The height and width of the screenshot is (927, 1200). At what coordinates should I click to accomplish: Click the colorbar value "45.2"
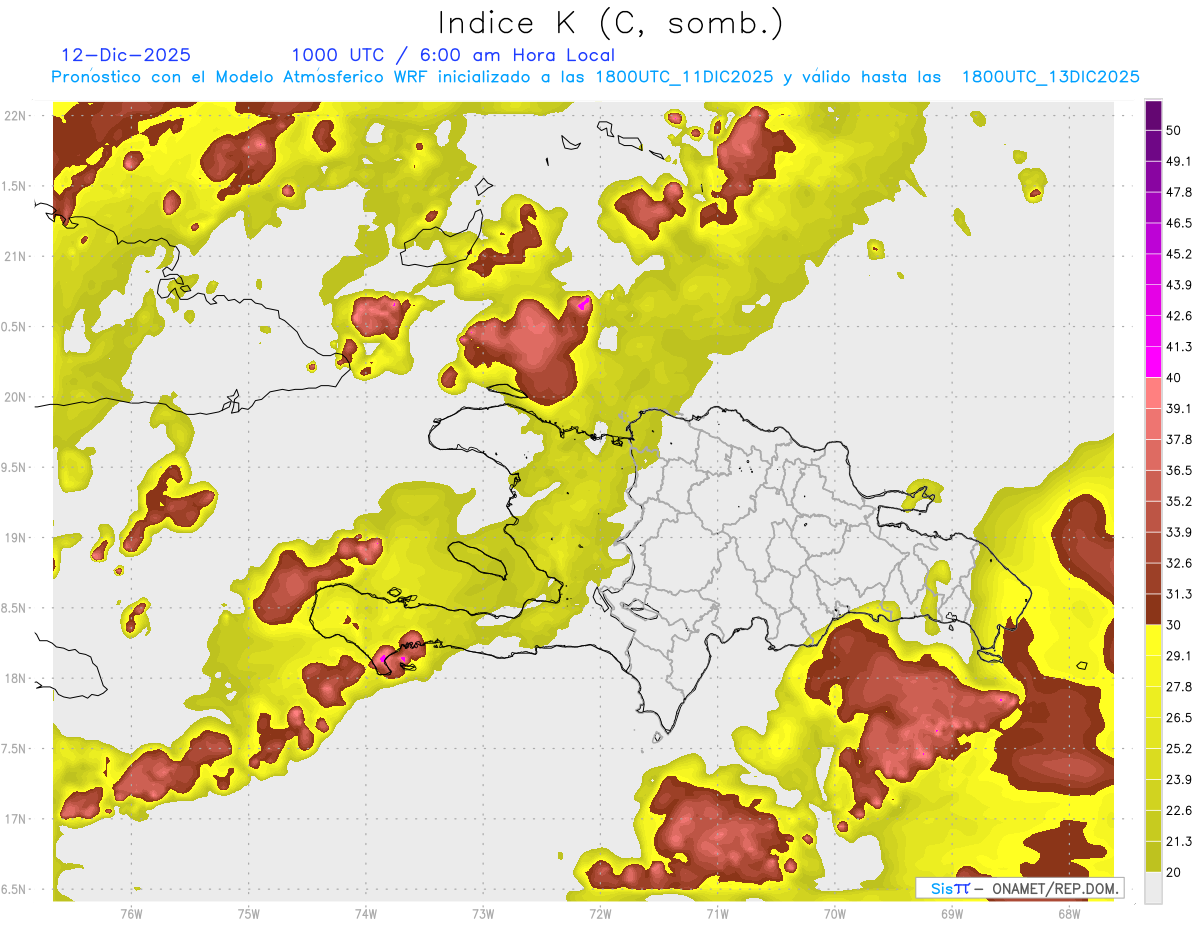pyautogui.click(x=1179, y=254)
